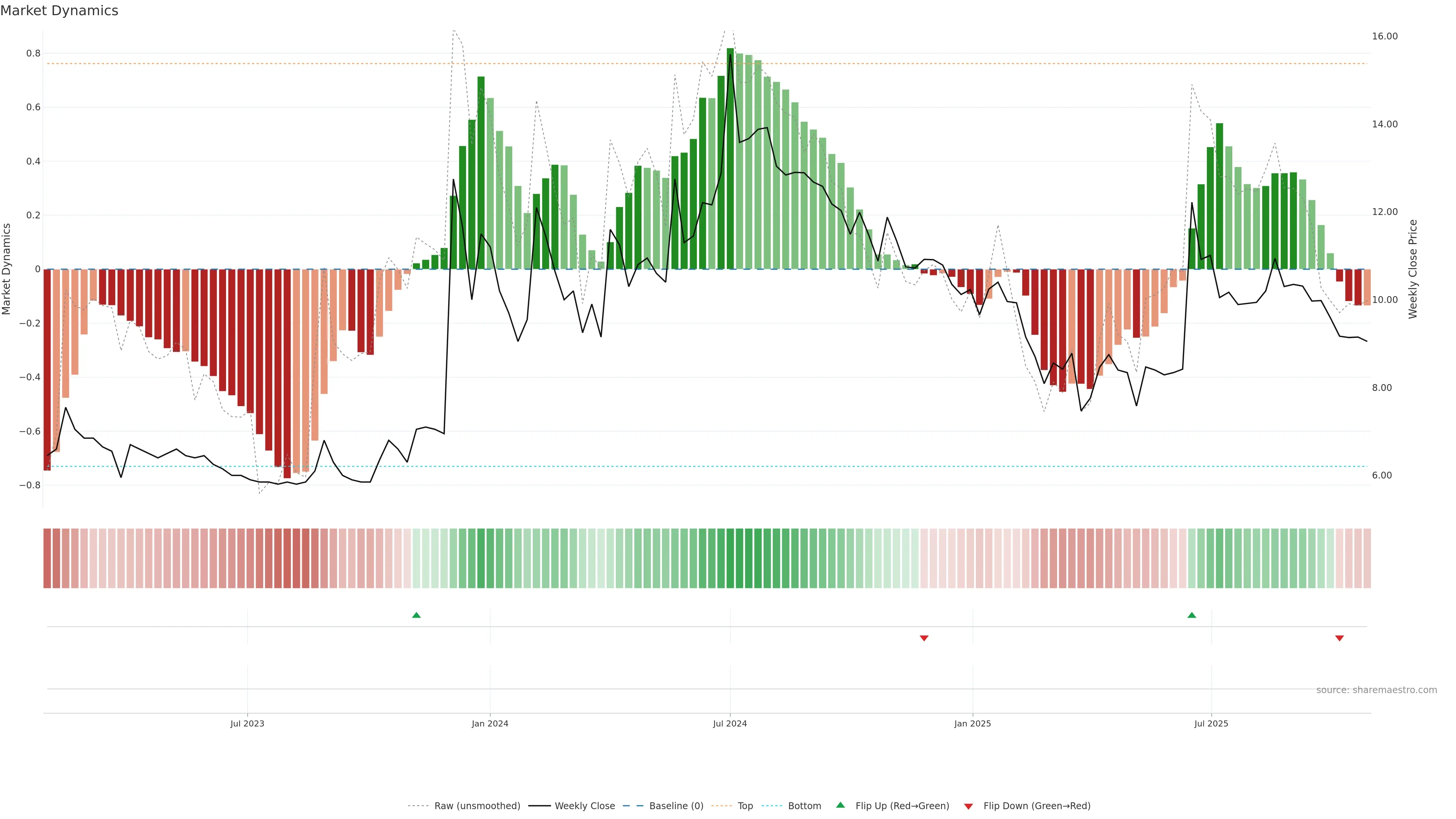The width and height of the screenshot is (1456, 819).
Task: Click the 0.8 tick on left axis
Action: (x=33, y=54)
